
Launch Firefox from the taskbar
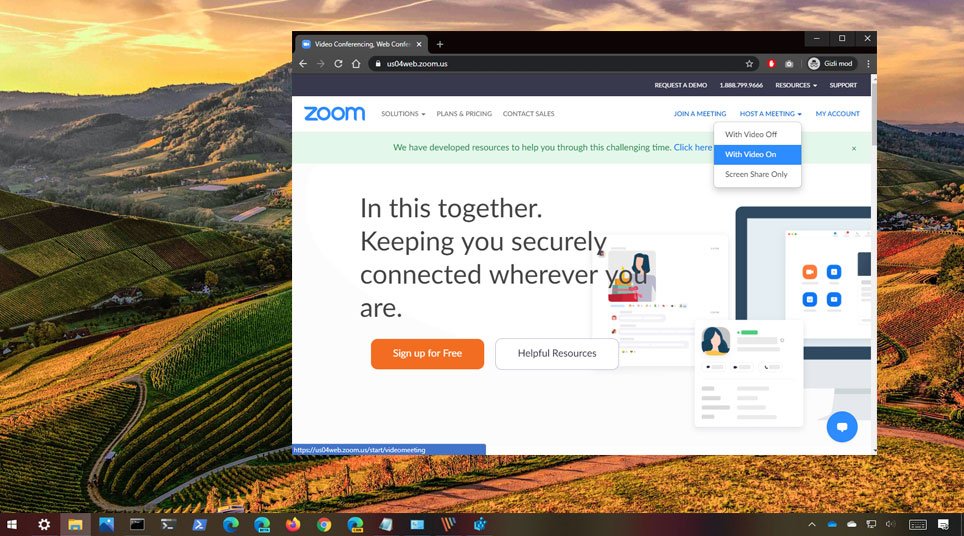point(293,524)
